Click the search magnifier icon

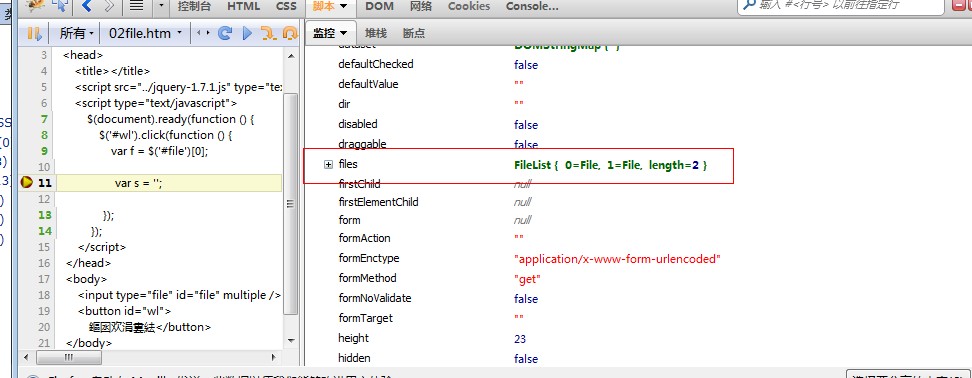tap(749, 4)
